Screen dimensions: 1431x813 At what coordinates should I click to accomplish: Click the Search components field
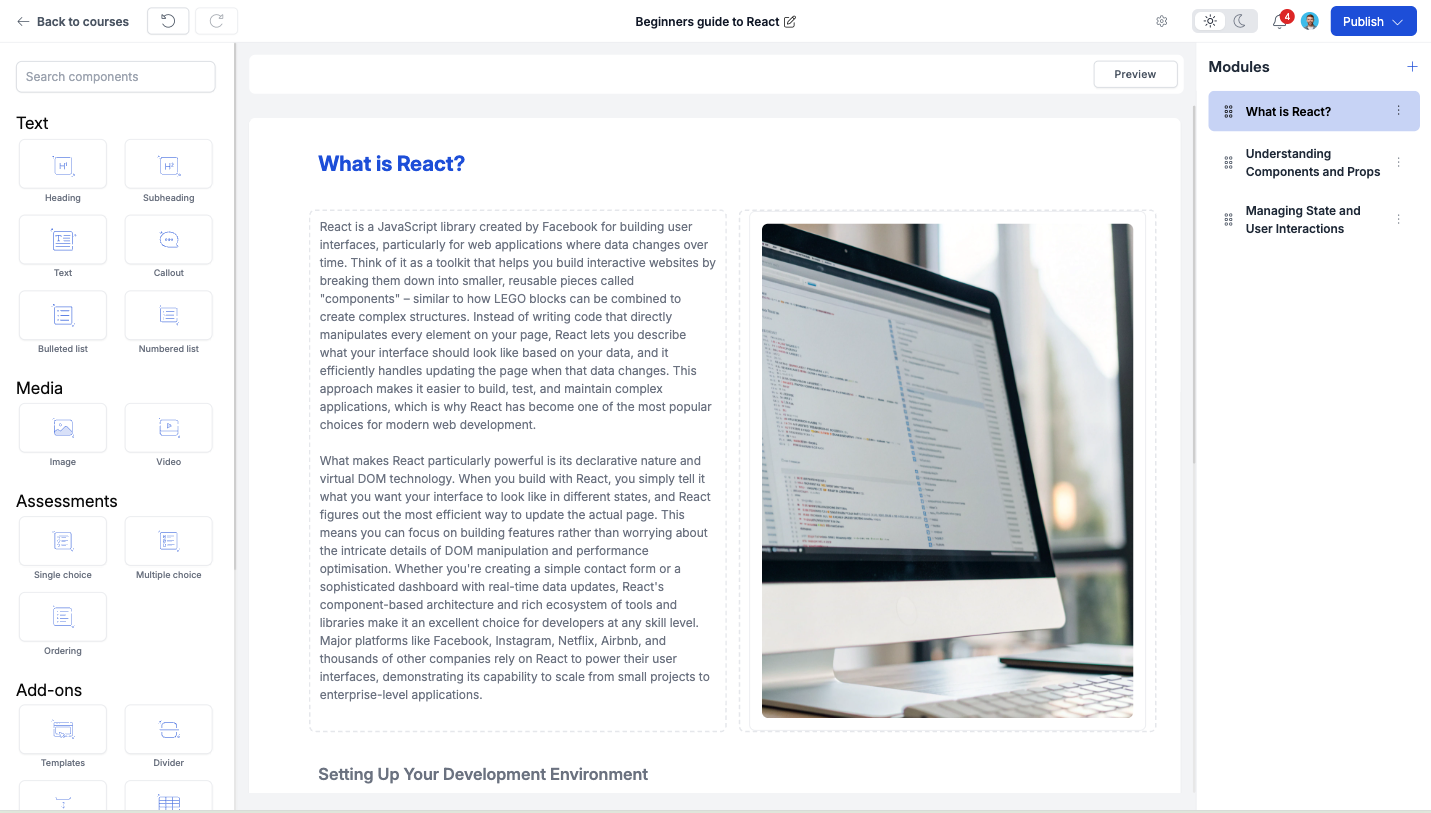tap(115, 76)
